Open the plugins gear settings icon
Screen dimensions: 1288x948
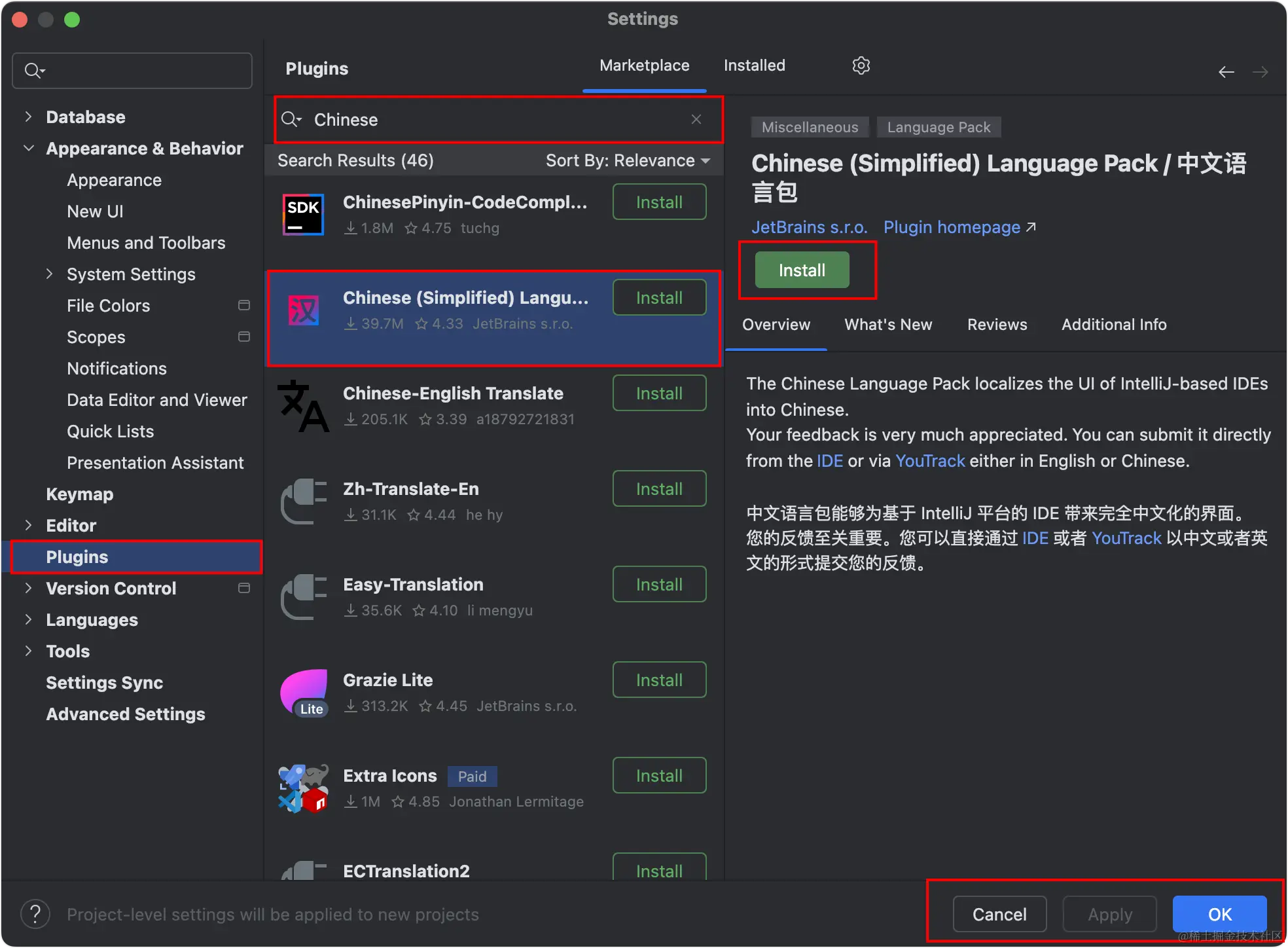click(x=861, y=65)
